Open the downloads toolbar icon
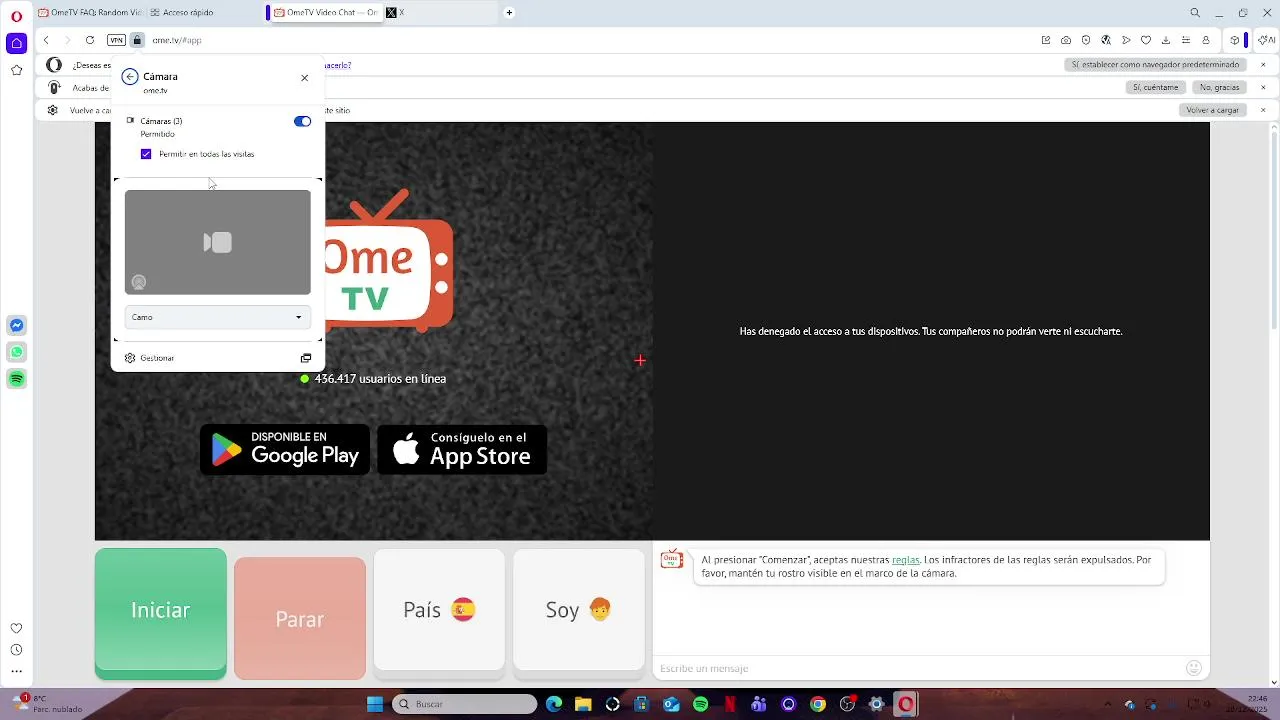Viewport: 1280px width, 720px height. (1166, 40)
